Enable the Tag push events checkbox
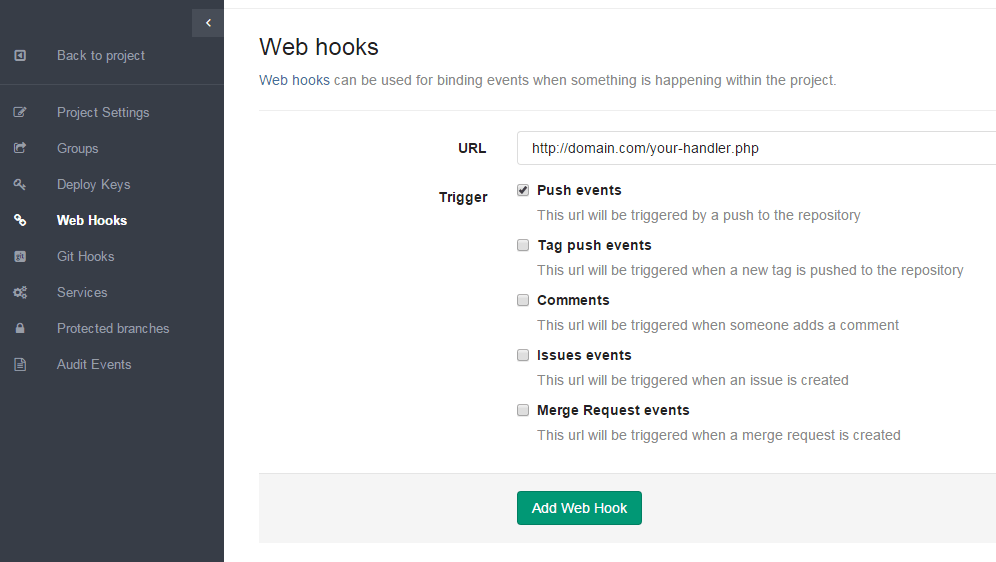Image resolution: width=996 pixels, height=562 pixels. 523,245
